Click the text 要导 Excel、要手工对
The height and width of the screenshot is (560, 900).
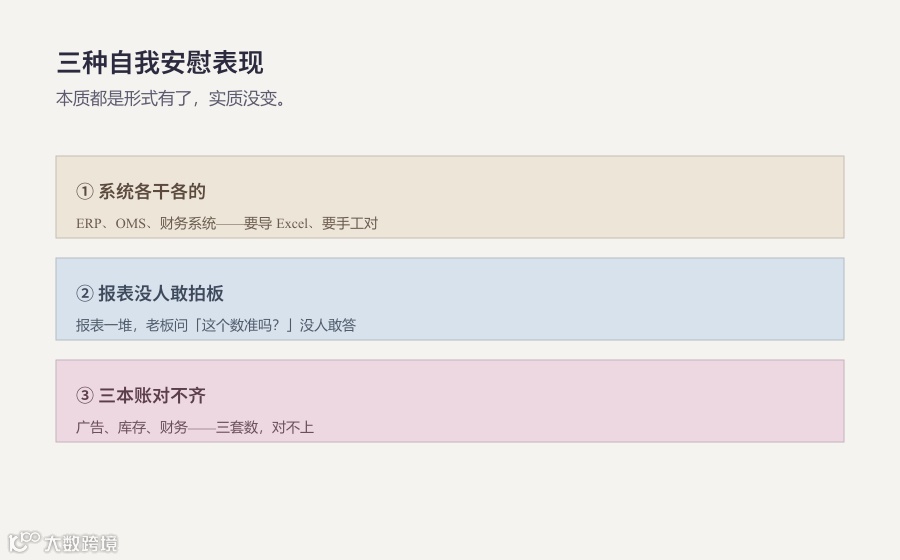[x=311, y=223]
